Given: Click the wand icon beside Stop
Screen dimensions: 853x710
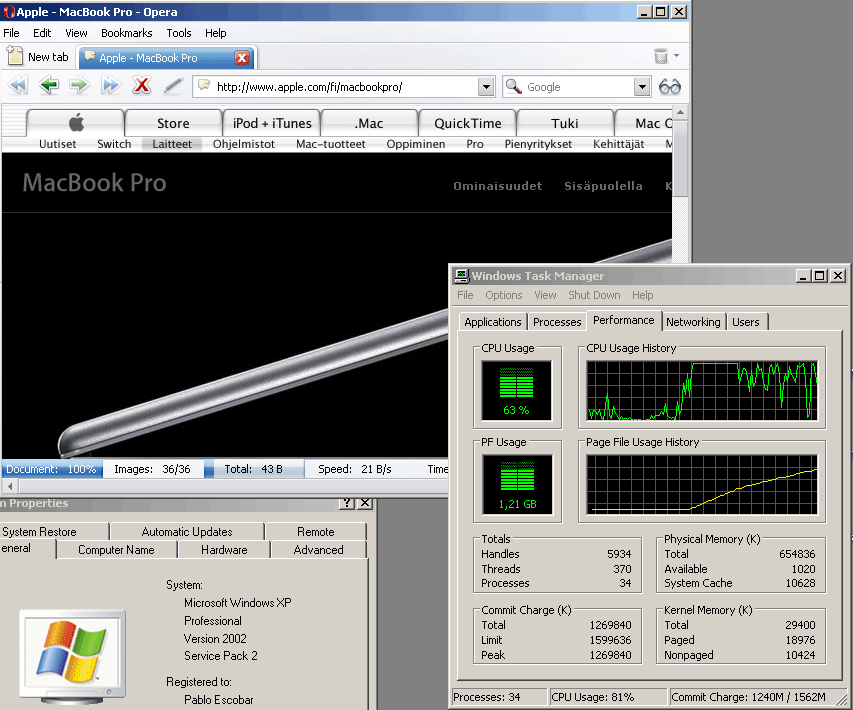Looking at the screenshot, I should [173, 86].
